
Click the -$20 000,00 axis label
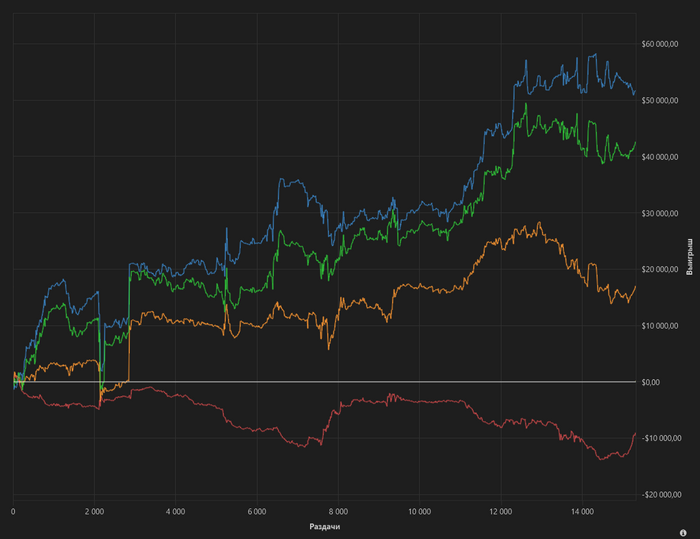[x=662, y=495]
